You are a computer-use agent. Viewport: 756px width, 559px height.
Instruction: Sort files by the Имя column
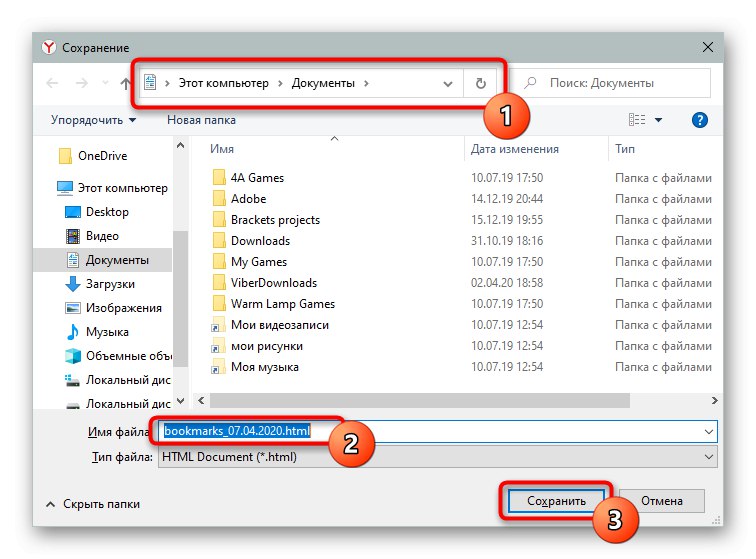(x=222, y=149)
